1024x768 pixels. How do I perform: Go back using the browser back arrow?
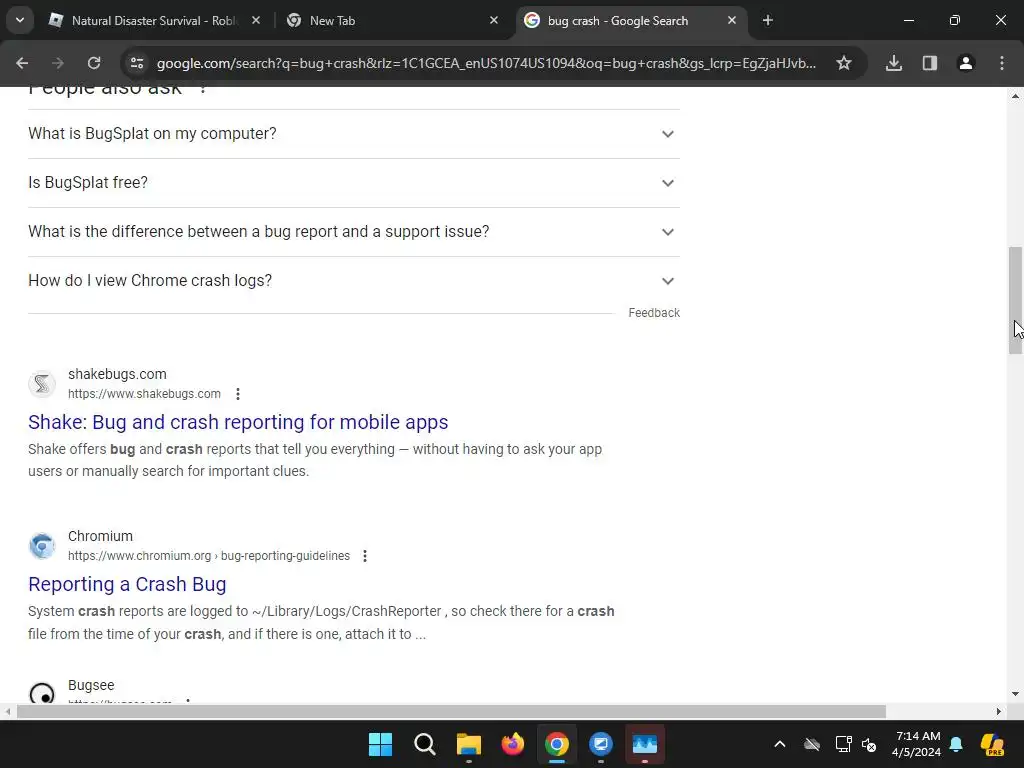coord(22,63)
